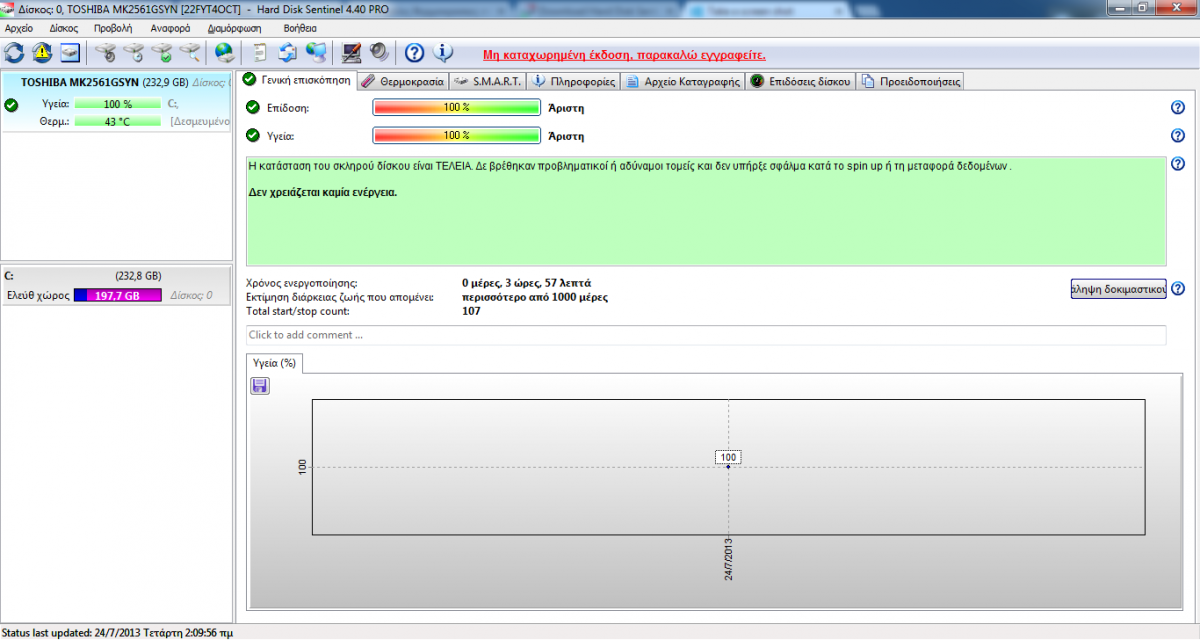
Task: Click the Άριστη label beside Επίδοση bar
Action: tap(566, 108)
